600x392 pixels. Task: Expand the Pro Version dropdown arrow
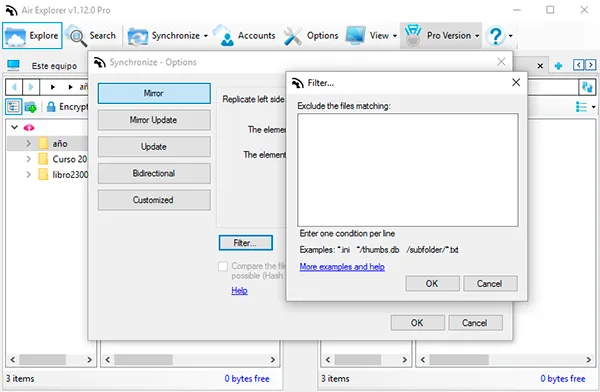pyautogui.click(x=477, y=36)
